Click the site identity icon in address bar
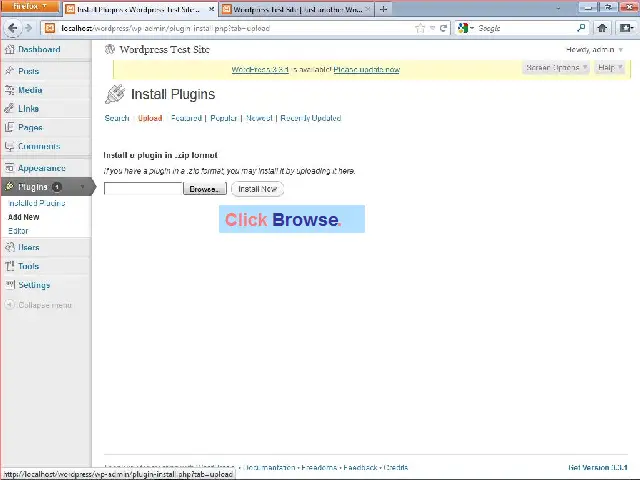Screen dimensions: 640x480 [50, 28]
